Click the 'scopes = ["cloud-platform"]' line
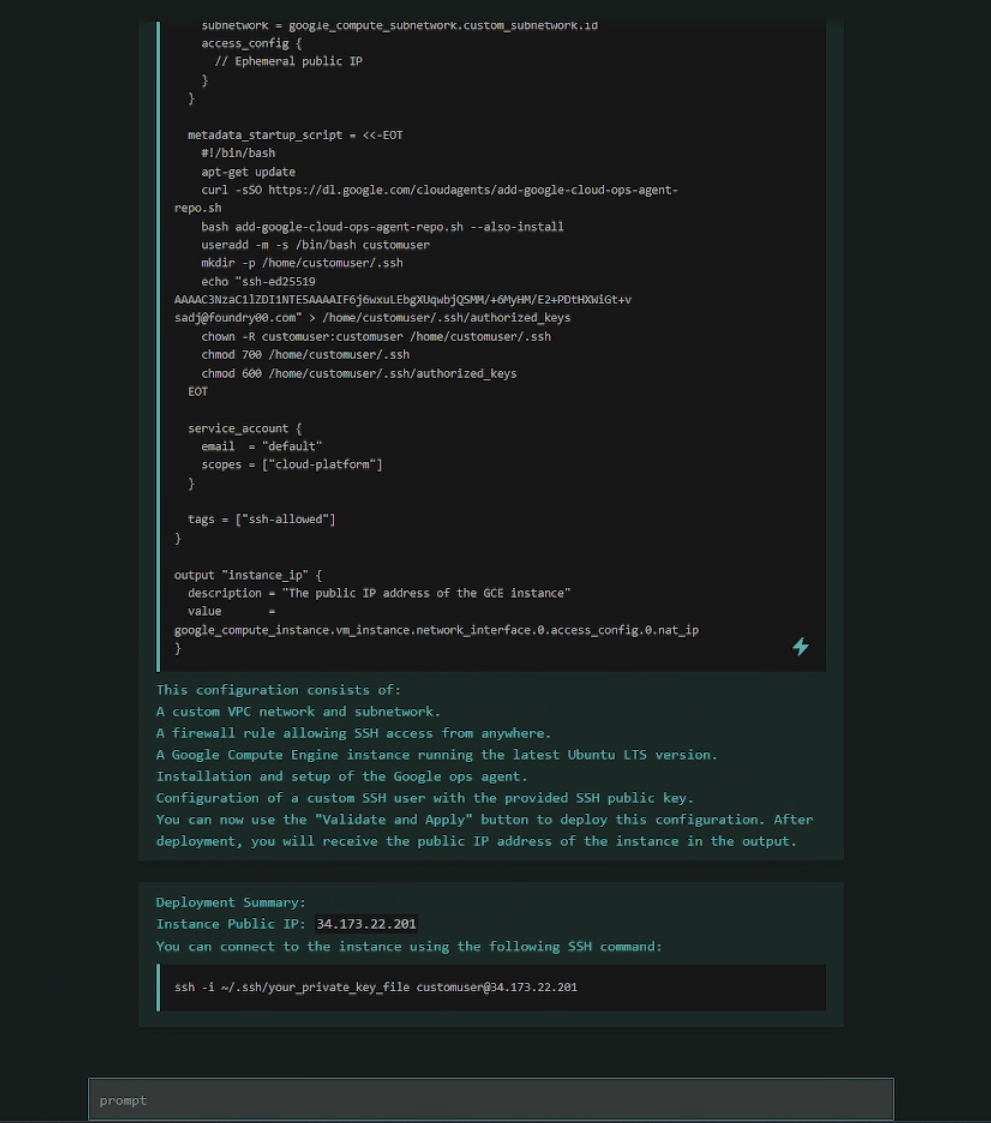This screenshot has width=991, height=1123. click(291, 465)
